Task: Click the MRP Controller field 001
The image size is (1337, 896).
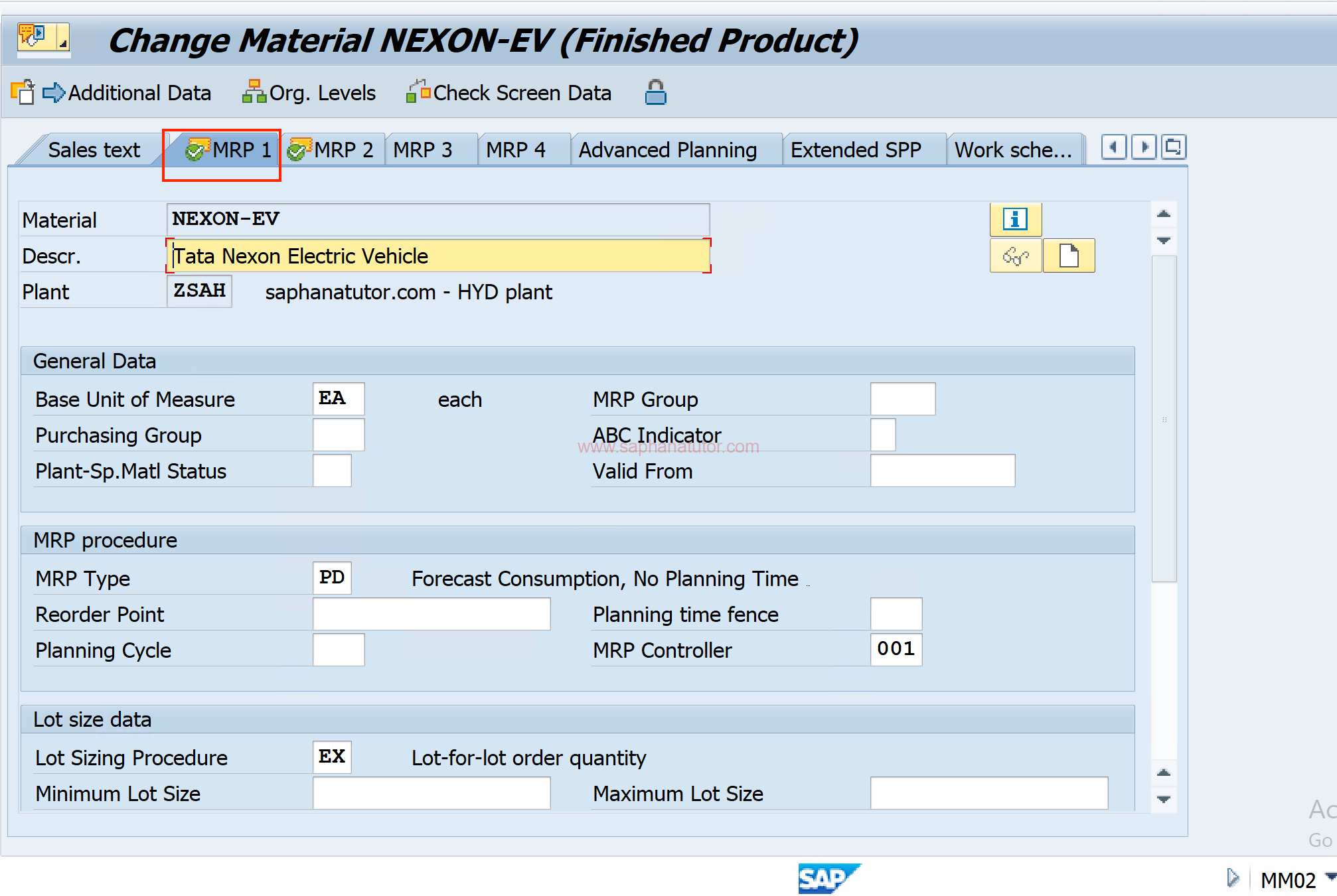Action: (896, 650)
